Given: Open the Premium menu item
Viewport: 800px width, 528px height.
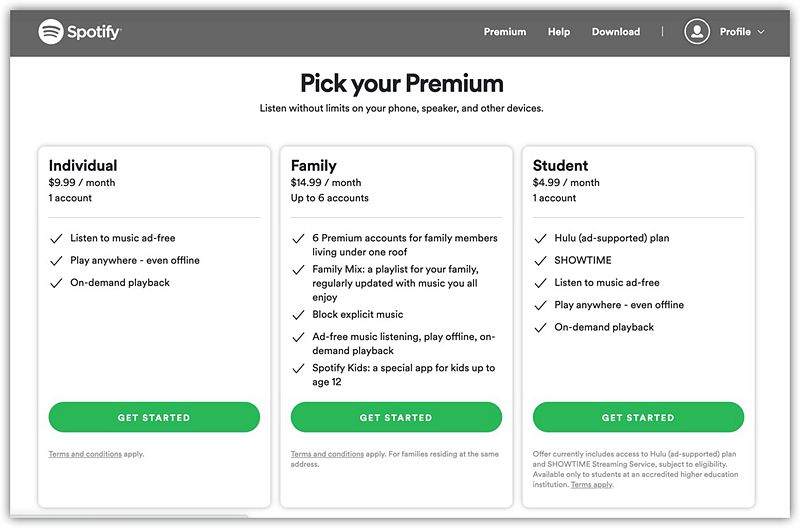Looking at the screenshot, I should click(x=505, y=32).
